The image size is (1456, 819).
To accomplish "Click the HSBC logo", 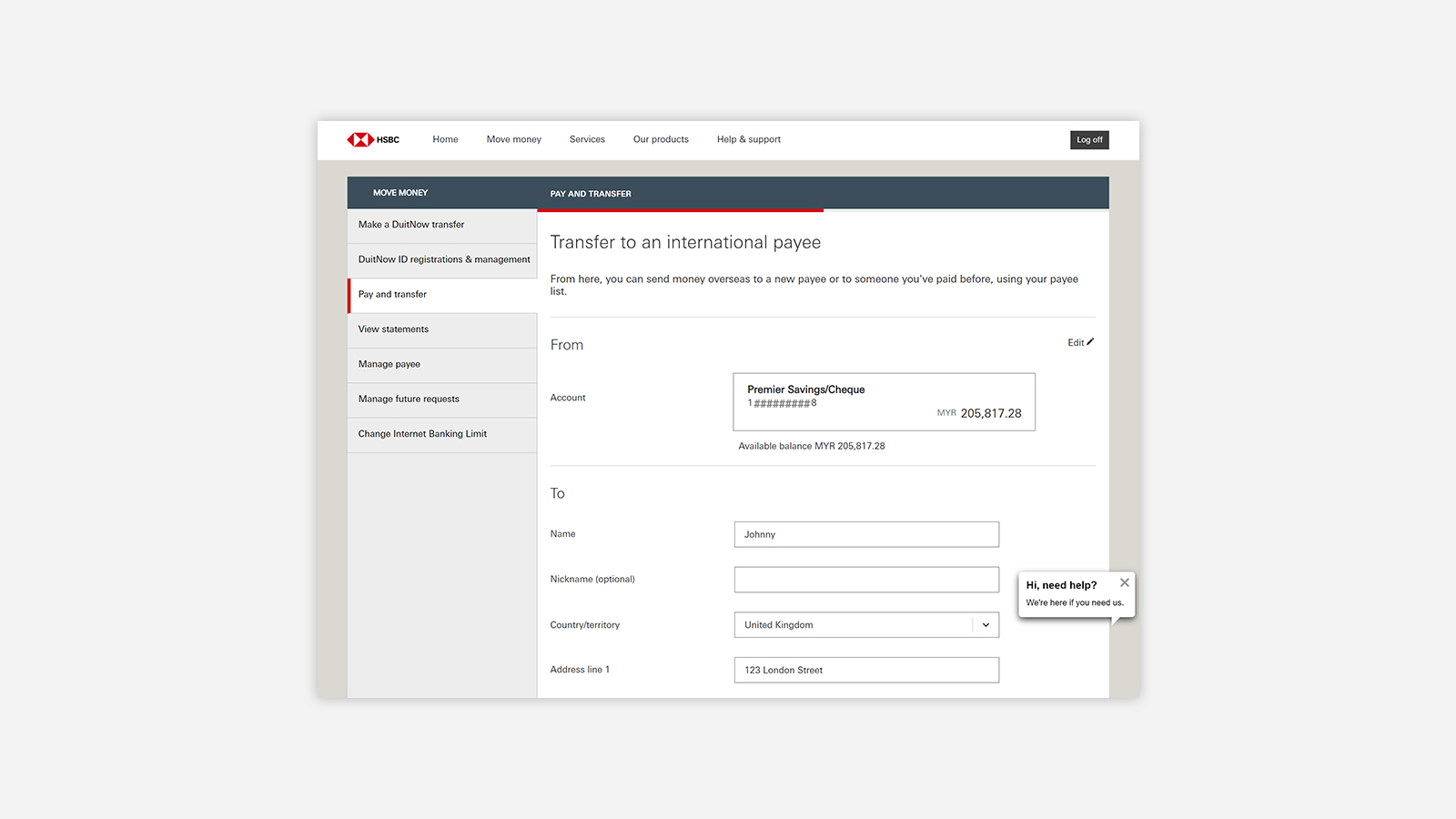I will (373, 139).
